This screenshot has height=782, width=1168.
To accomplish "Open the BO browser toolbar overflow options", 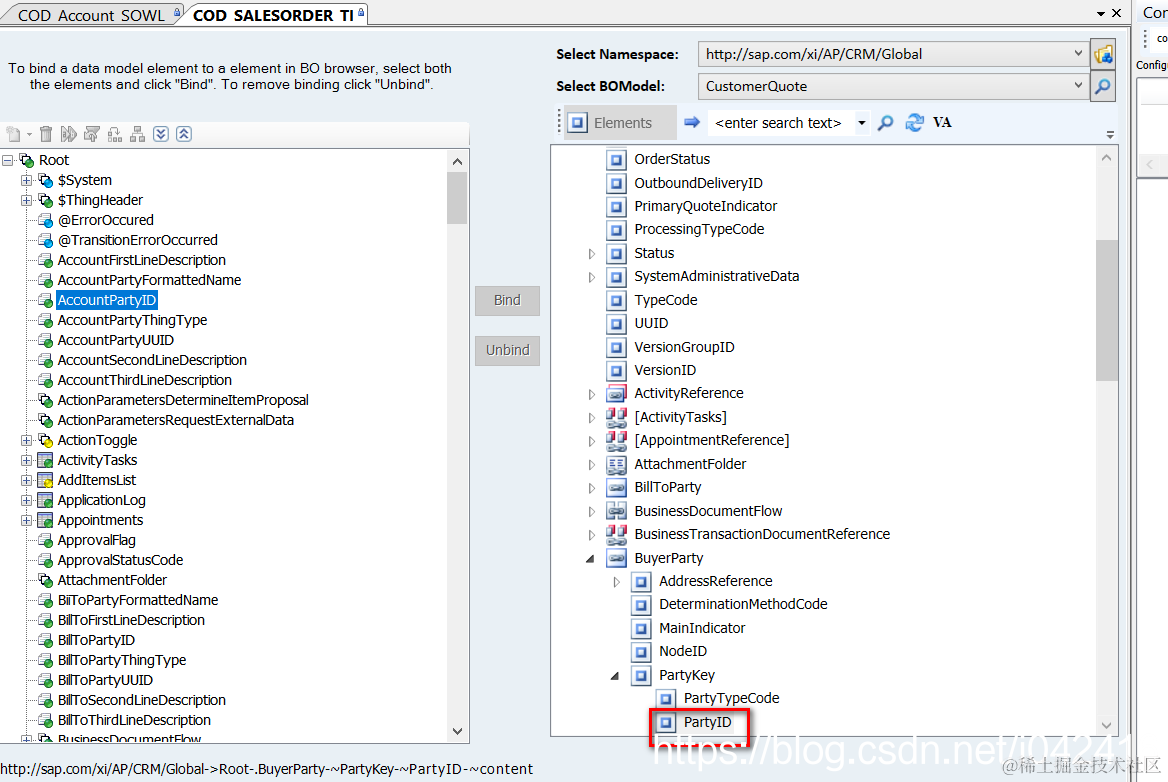I will pos(1110,136).
